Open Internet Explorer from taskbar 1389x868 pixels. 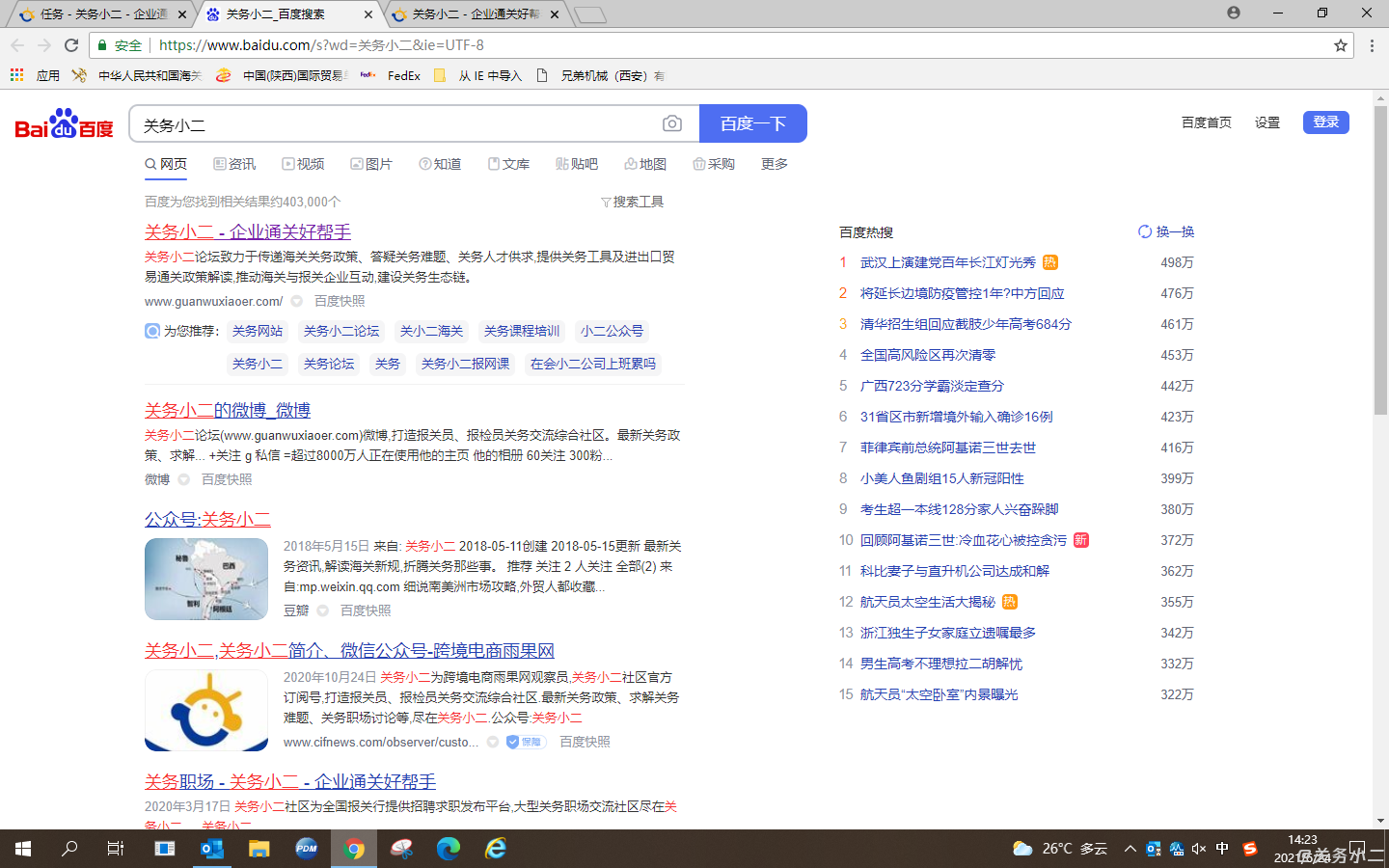496,849
